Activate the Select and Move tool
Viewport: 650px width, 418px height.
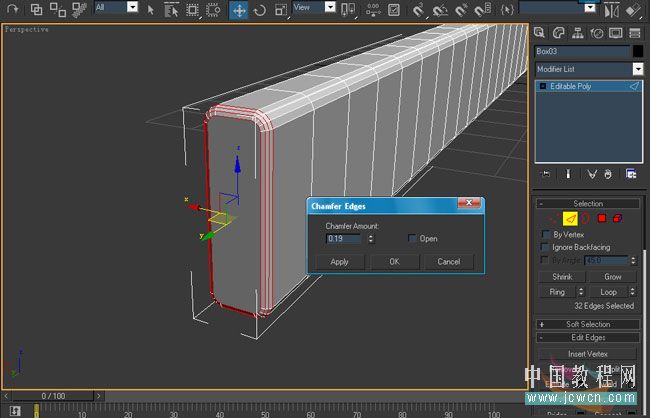[239, 10]
